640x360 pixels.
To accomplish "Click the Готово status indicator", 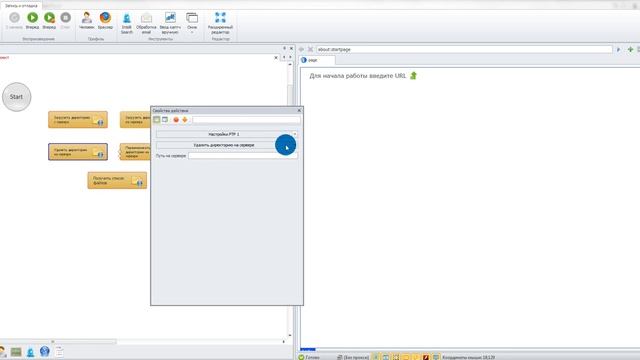I will click(309, 357).
